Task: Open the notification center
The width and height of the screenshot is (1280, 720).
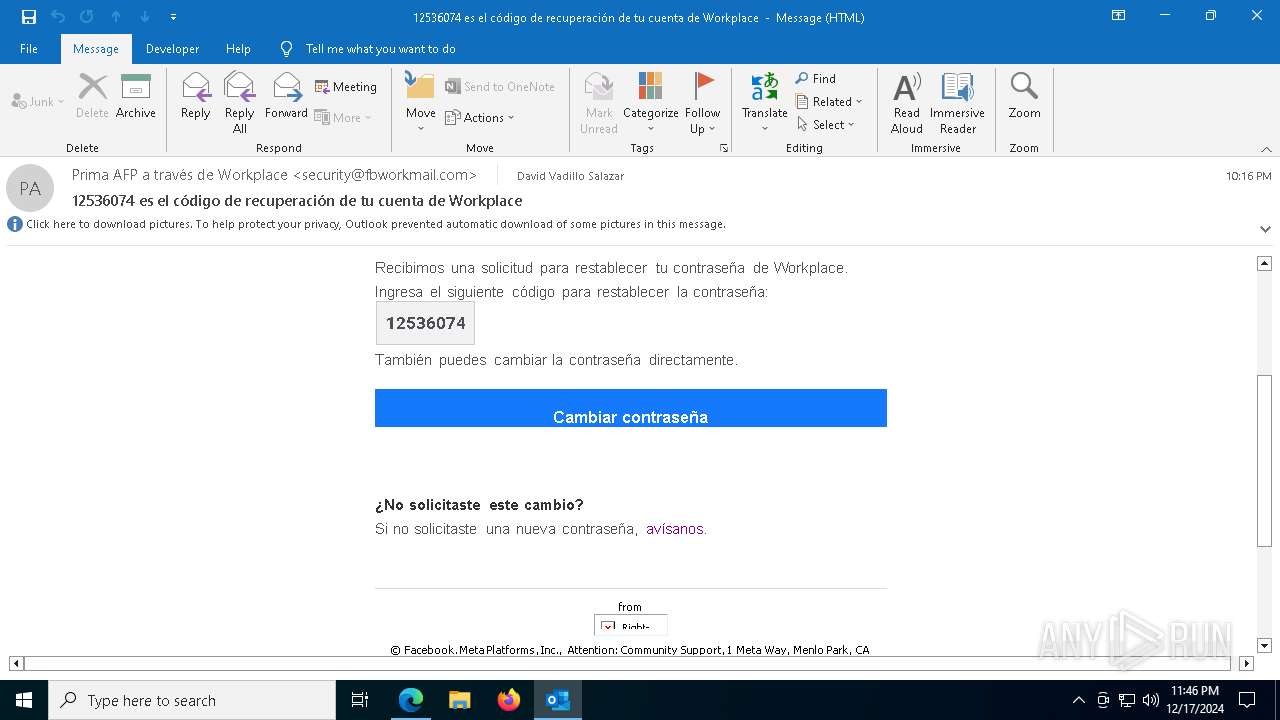Action: click(1247, 700)
